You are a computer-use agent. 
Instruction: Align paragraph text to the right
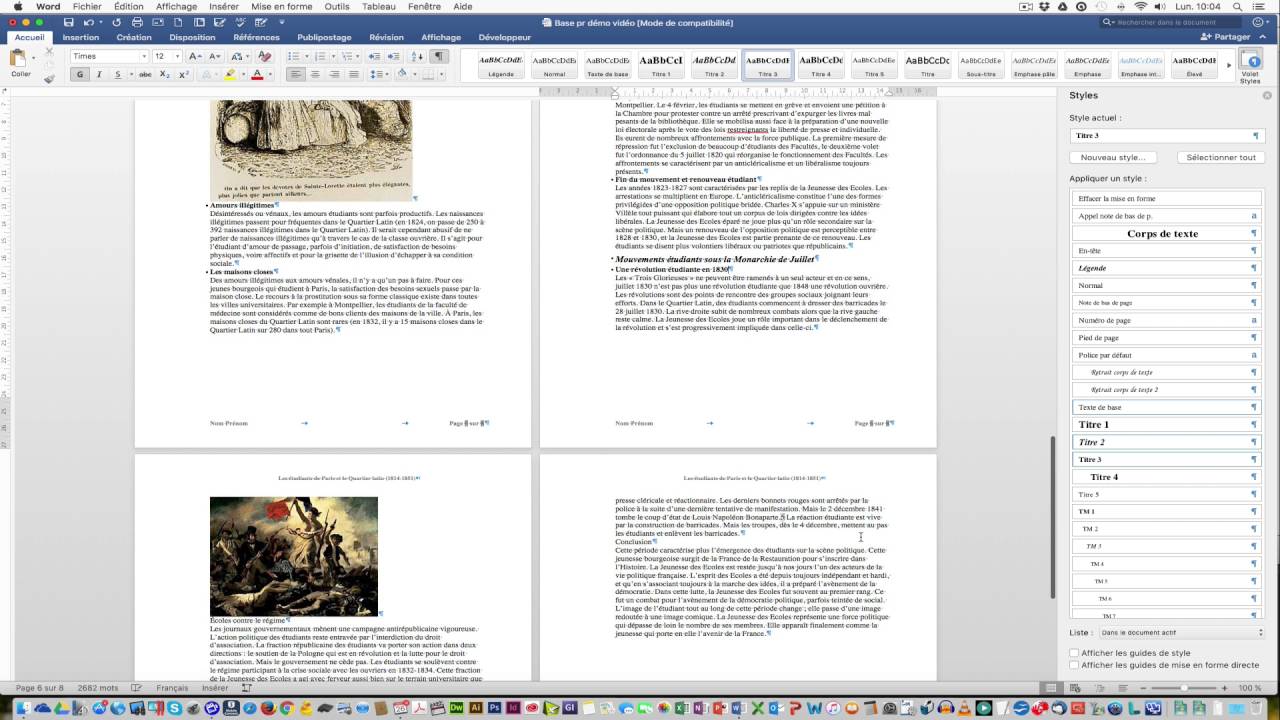(335, 74)
